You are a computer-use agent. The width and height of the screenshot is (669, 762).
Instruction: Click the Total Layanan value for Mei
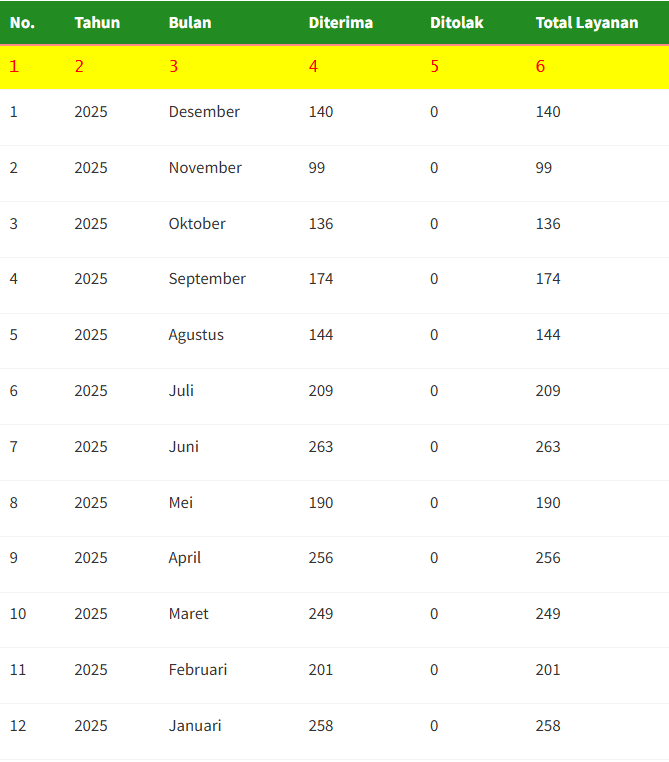(x=548, y=503)
